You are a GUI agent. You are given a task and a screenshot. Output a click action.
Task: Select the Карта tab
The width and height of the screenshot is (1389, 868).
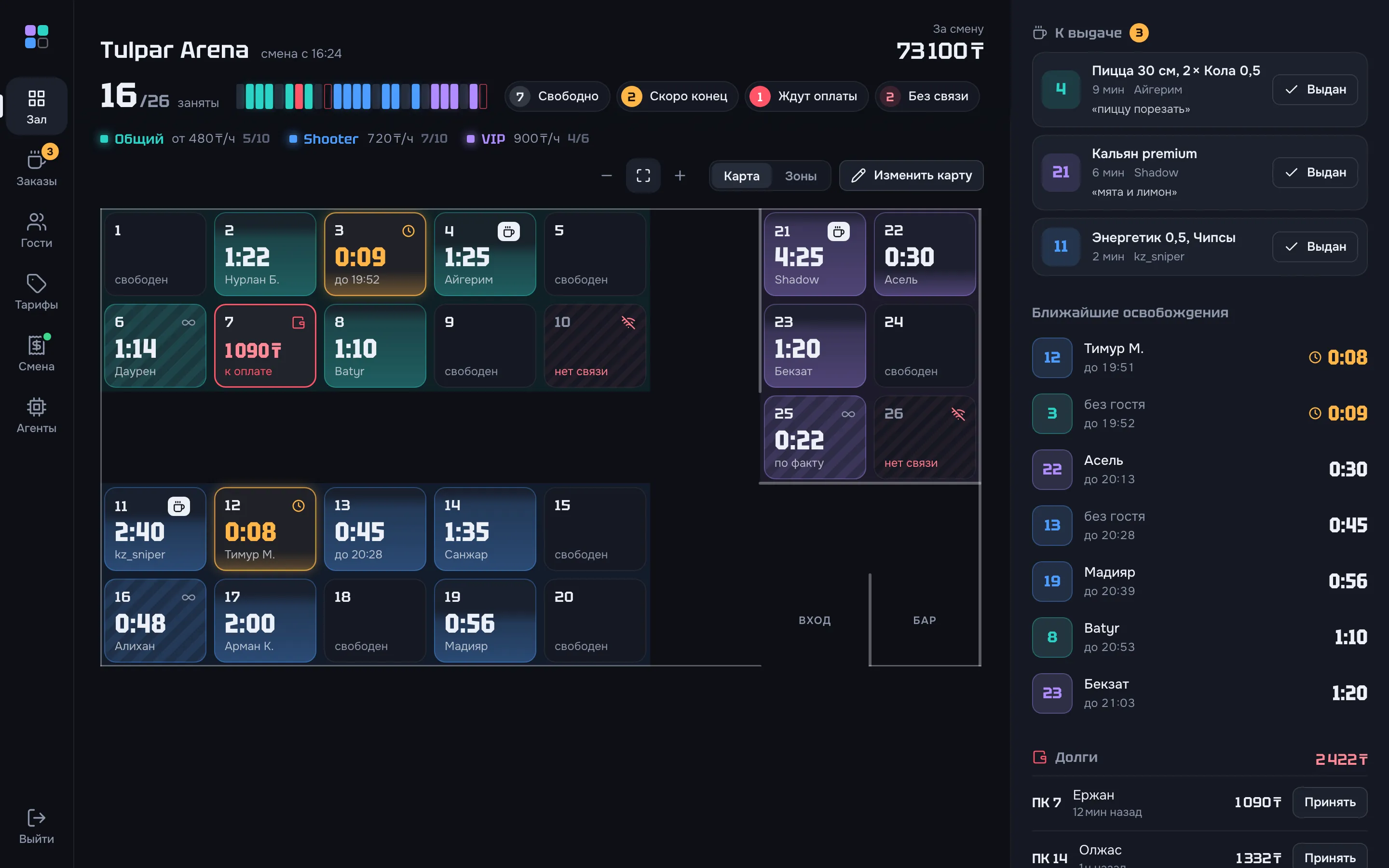(x=741, y=176)
